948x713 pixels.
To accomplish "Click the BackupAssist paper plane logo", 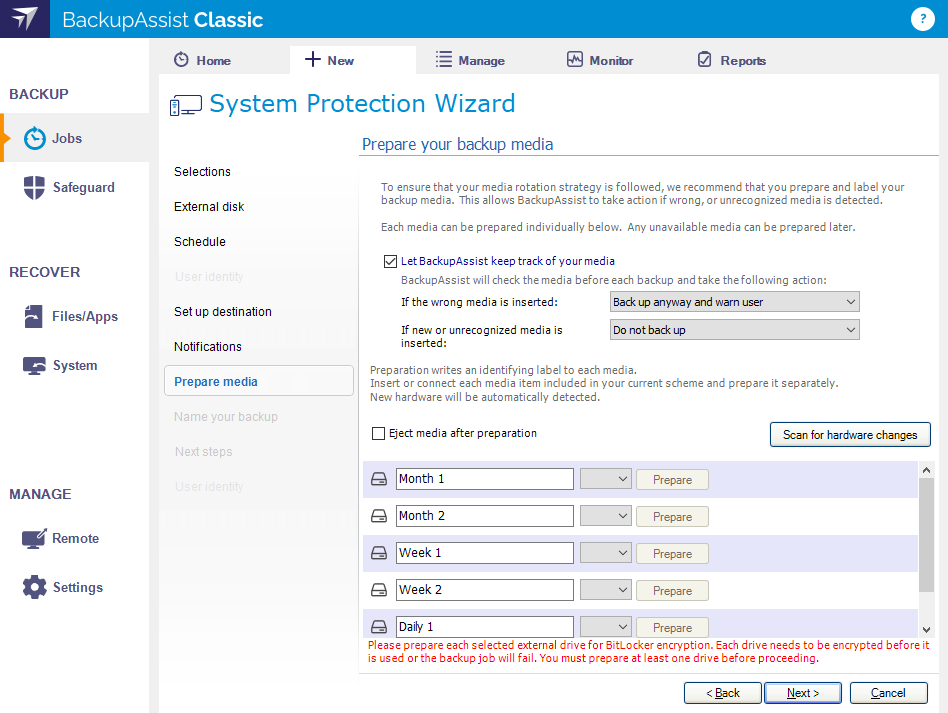I will [x=25, y=19].
